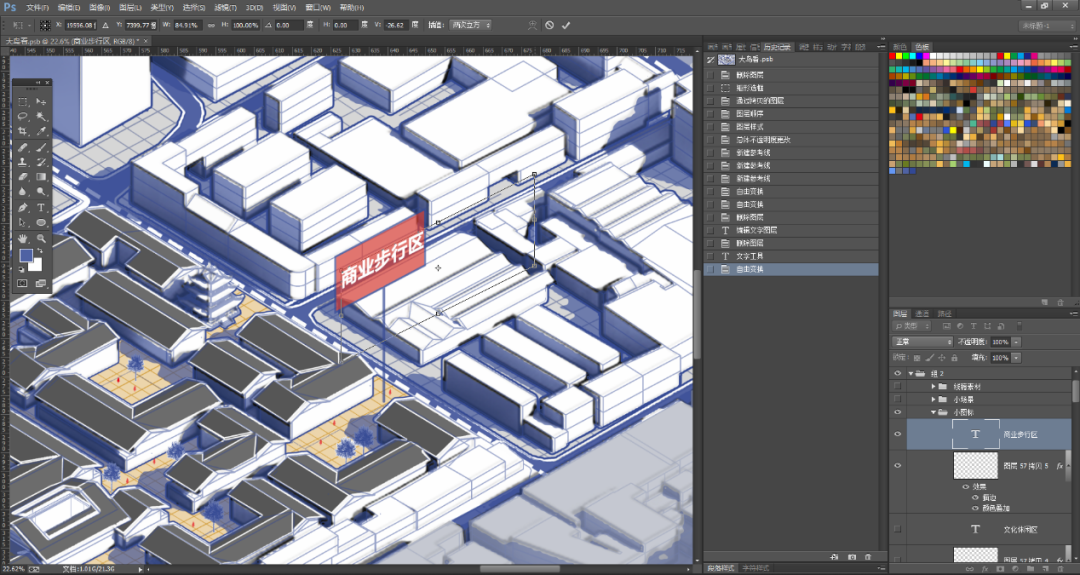The height and width of the screenshot is (575, 1080).
Task: Expand the 小场景 layer group
Action: click(934, 399)
